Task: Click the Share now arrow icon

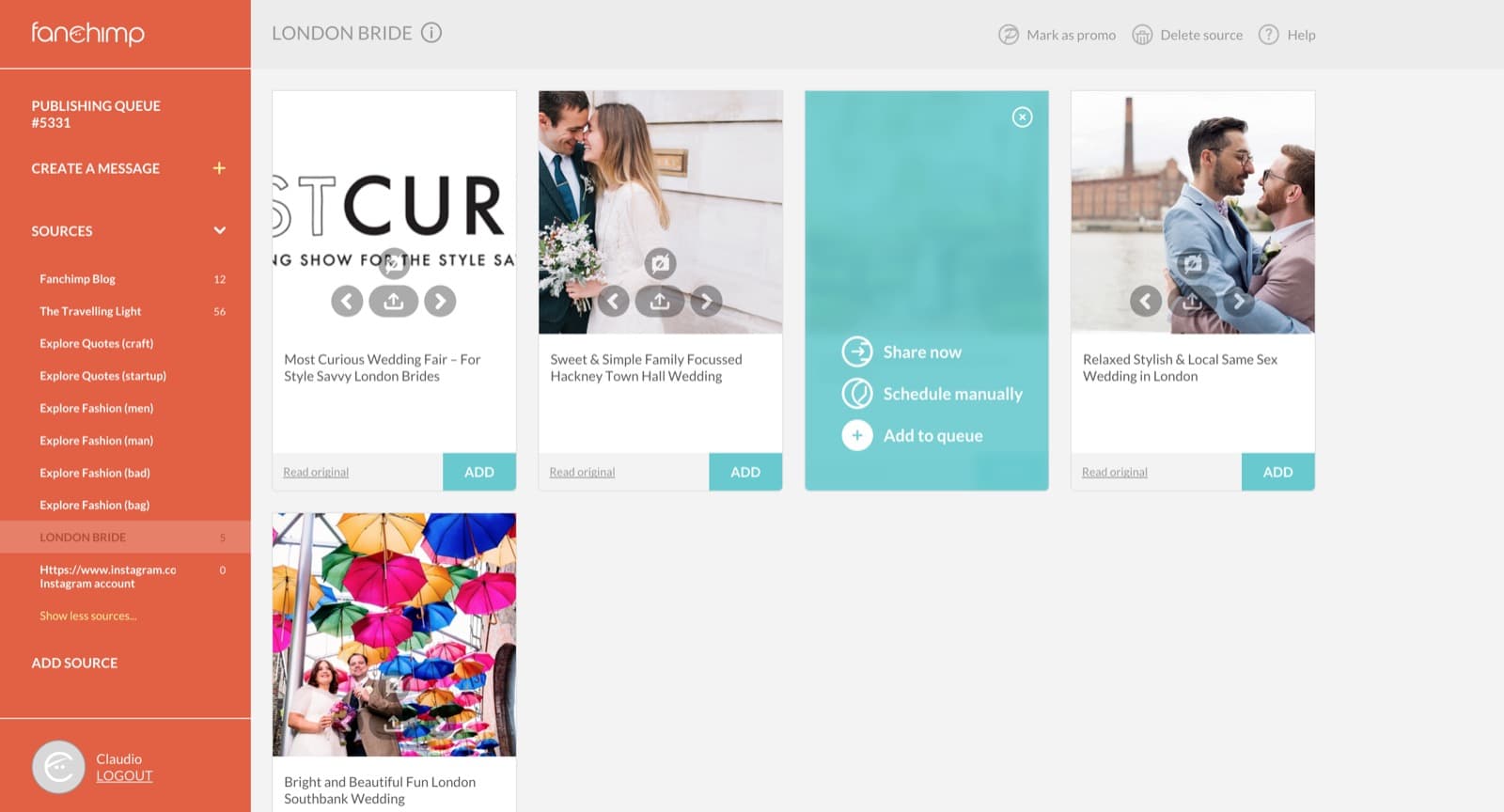Action: click(x=856, y=351)
